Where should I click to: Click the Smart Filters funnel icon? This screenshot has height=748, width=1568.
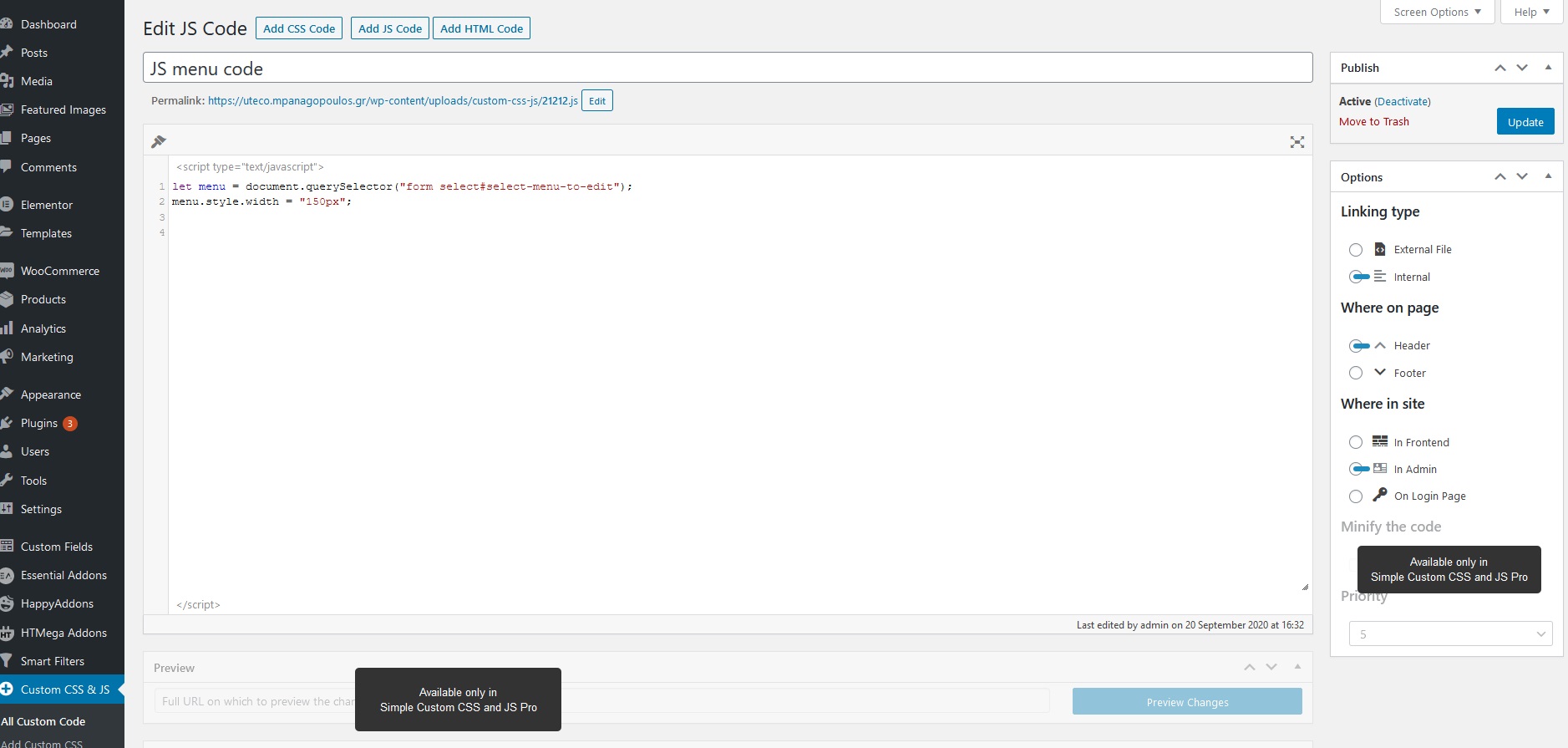7,661
